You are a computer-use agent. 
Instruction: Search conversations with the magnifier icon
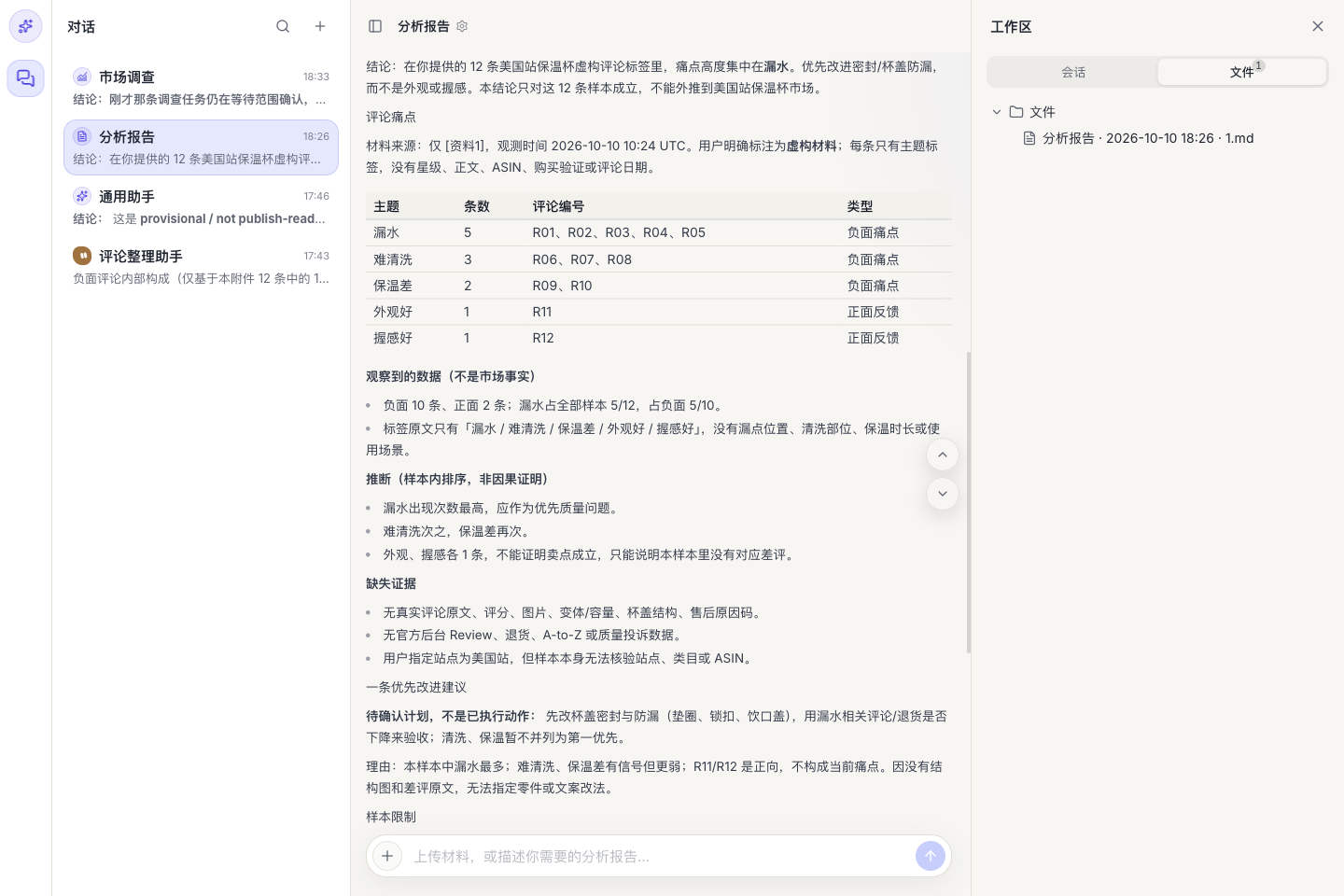pos(283,26)
